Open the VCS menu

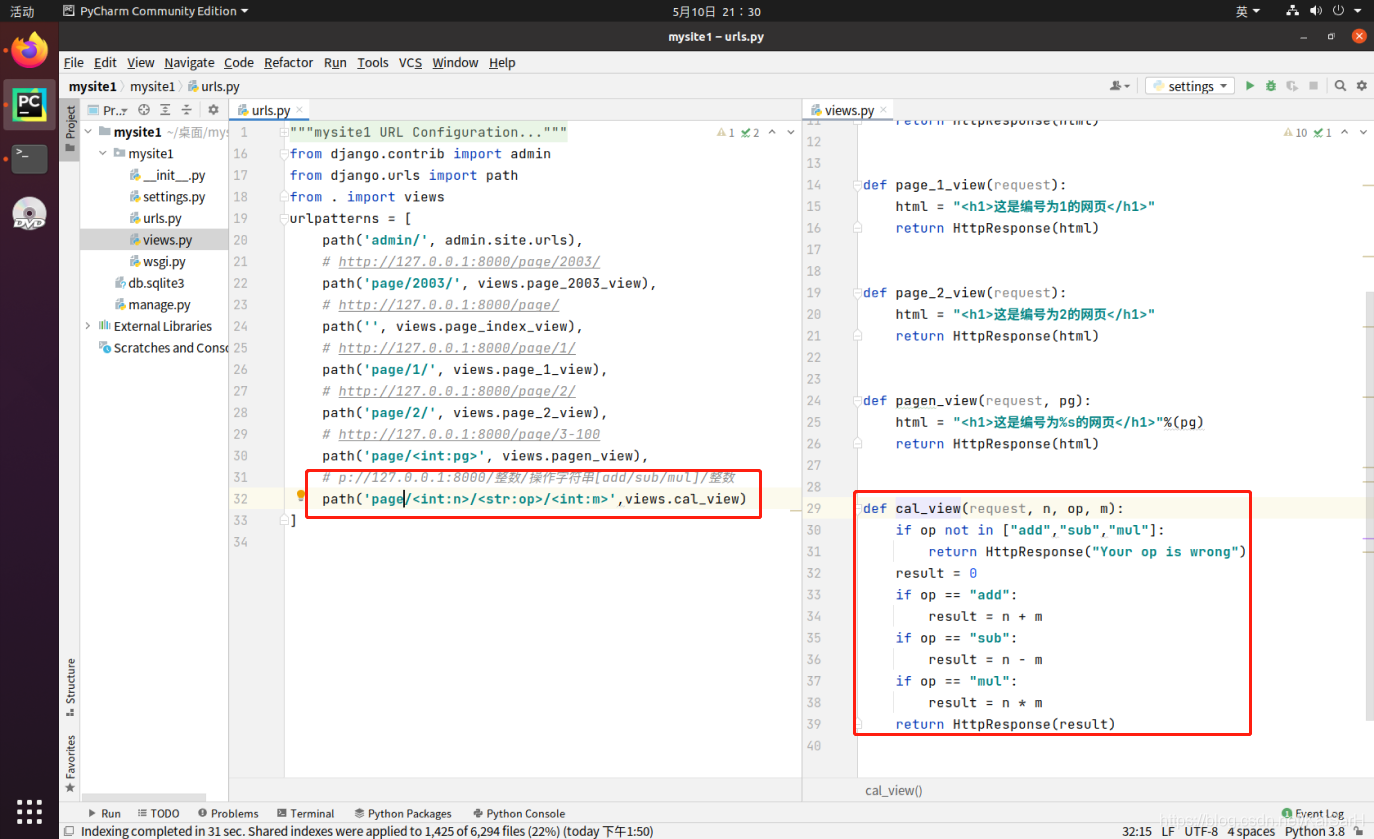click(x=410, y=62)
